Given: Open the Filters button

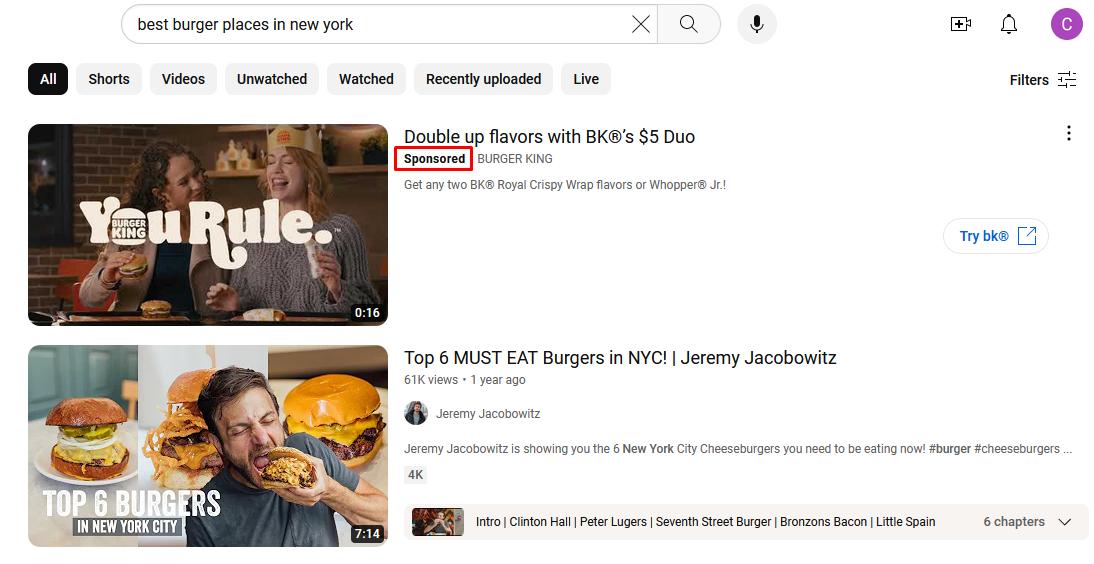Looking at the screenshot, I should [1043, 80].
